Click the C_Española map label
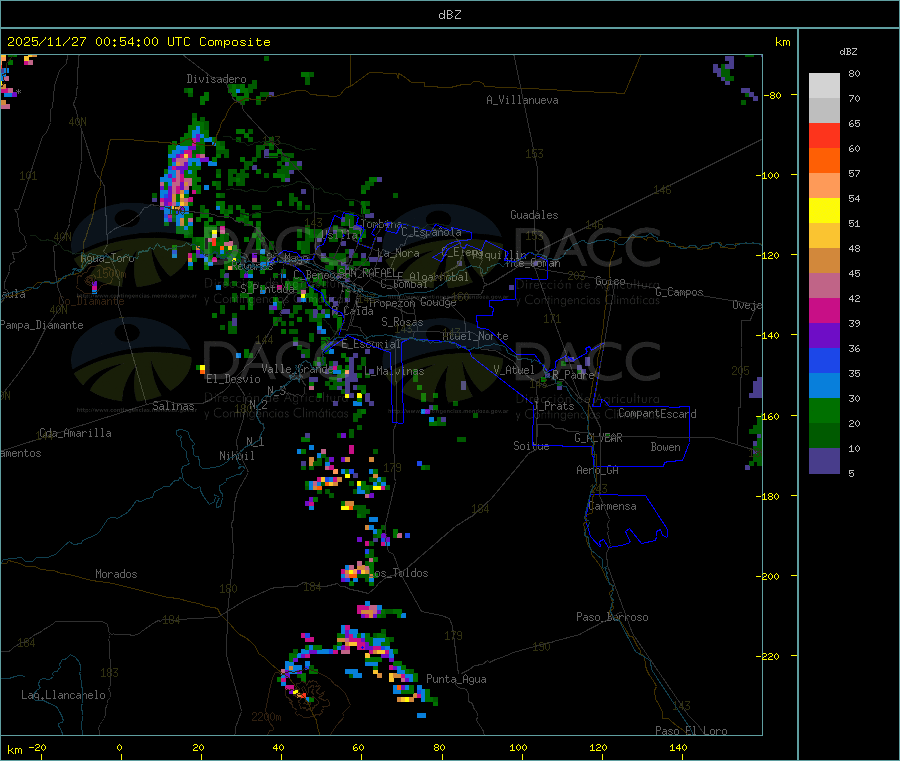Screen dimensions: 900x761 (432, 232)
